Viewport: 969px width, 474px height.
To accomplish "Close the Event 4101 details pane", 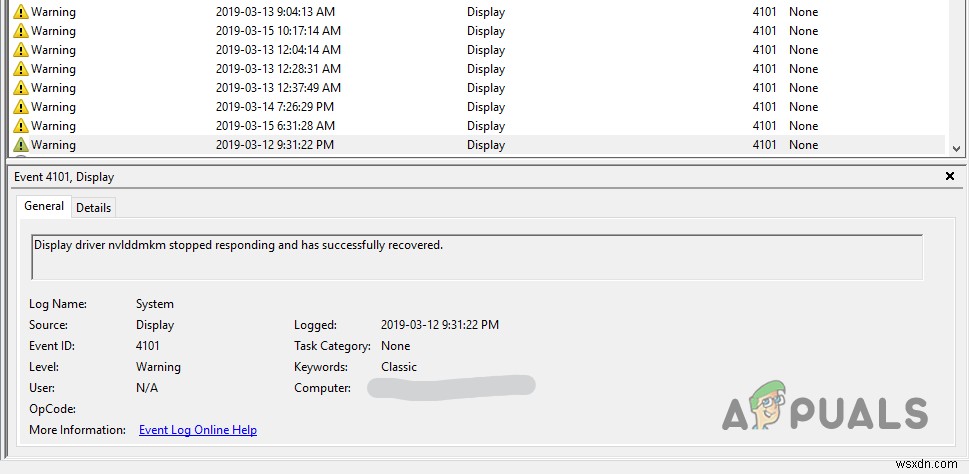I will coord(949,176).
